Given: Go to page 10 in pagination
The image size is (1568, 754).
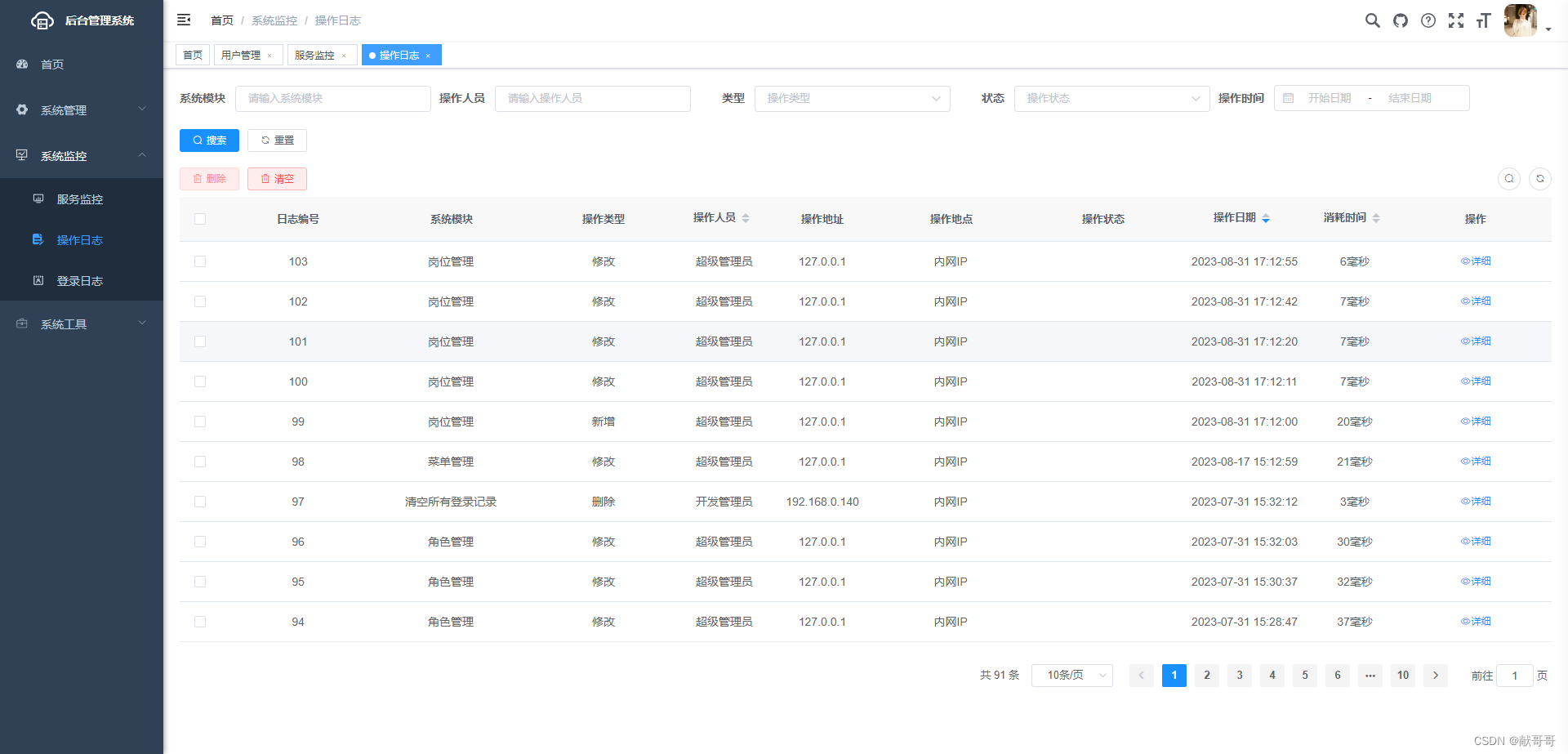Looking at the screenshot, I should tap(1402, 676).
